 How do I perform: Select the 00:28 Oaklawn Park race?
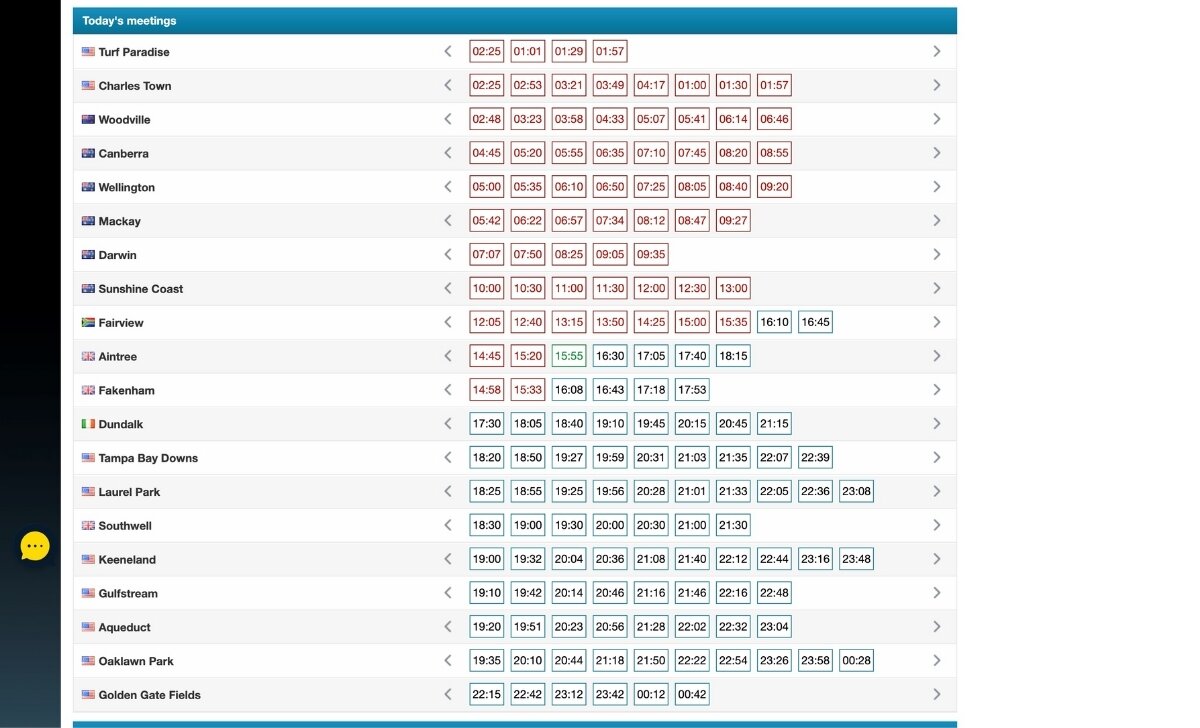coord(856,660)
